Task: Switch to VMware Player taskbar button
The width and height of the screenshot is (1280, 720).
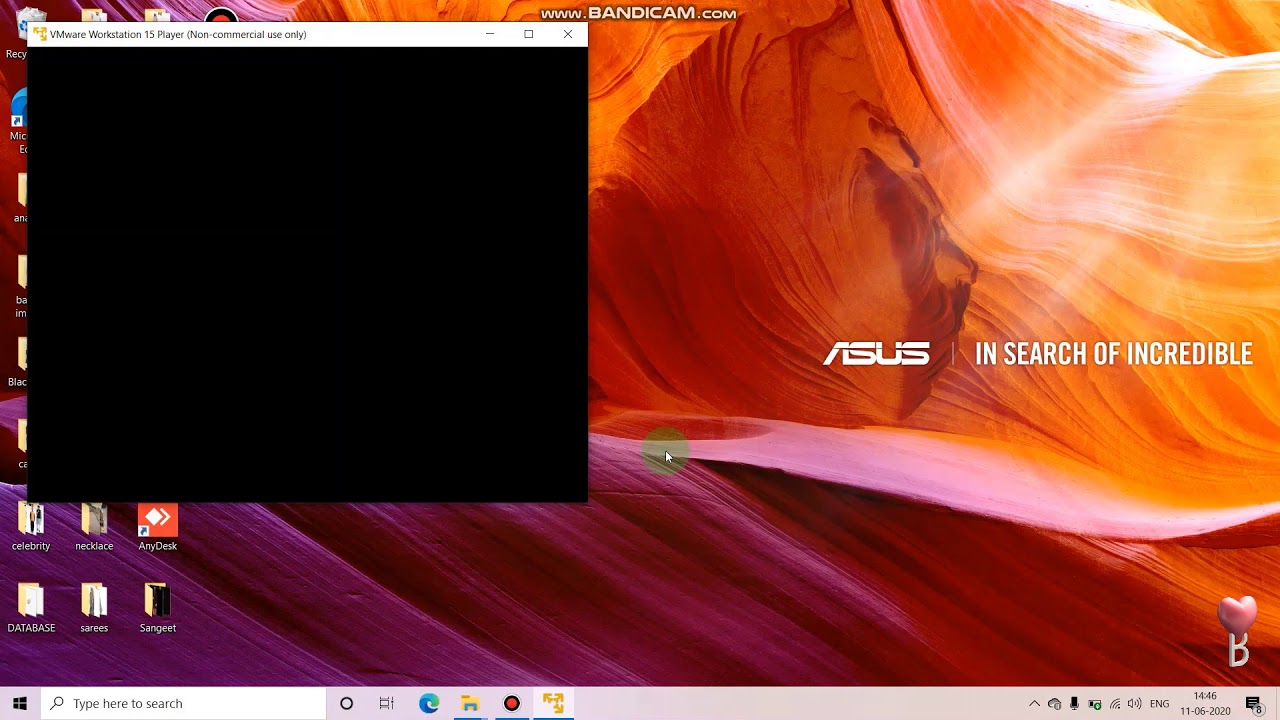Action: coord(553,703)
